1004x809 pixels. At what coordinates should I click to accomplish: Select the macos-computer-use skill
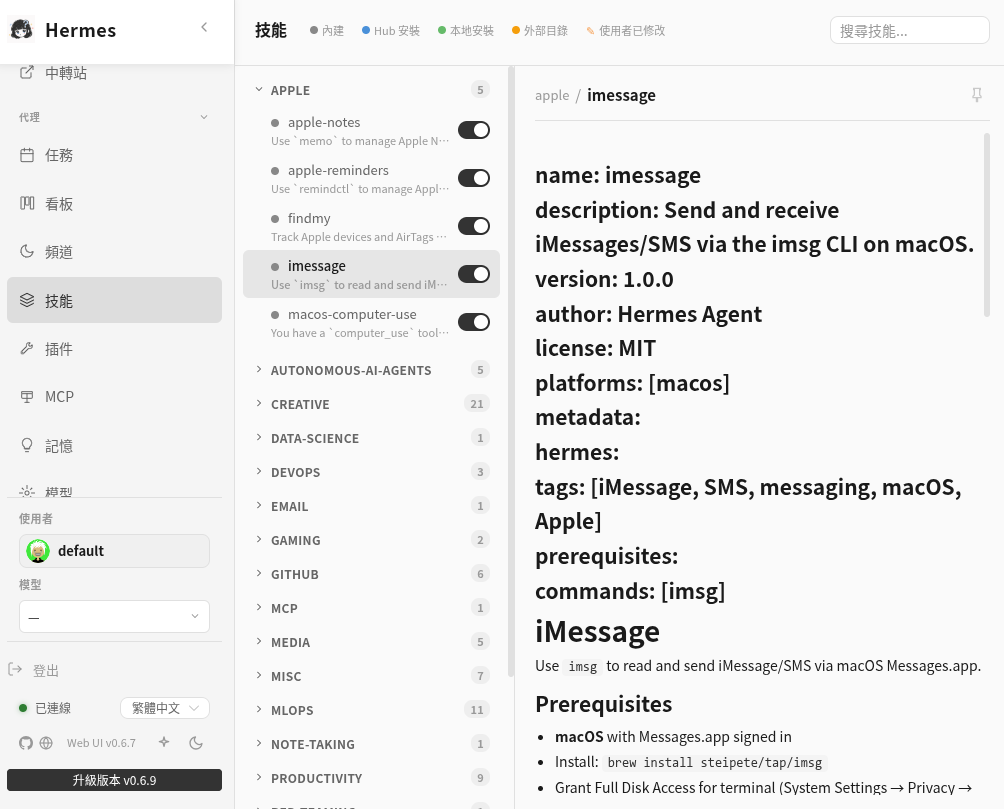[x=359, y=323]
